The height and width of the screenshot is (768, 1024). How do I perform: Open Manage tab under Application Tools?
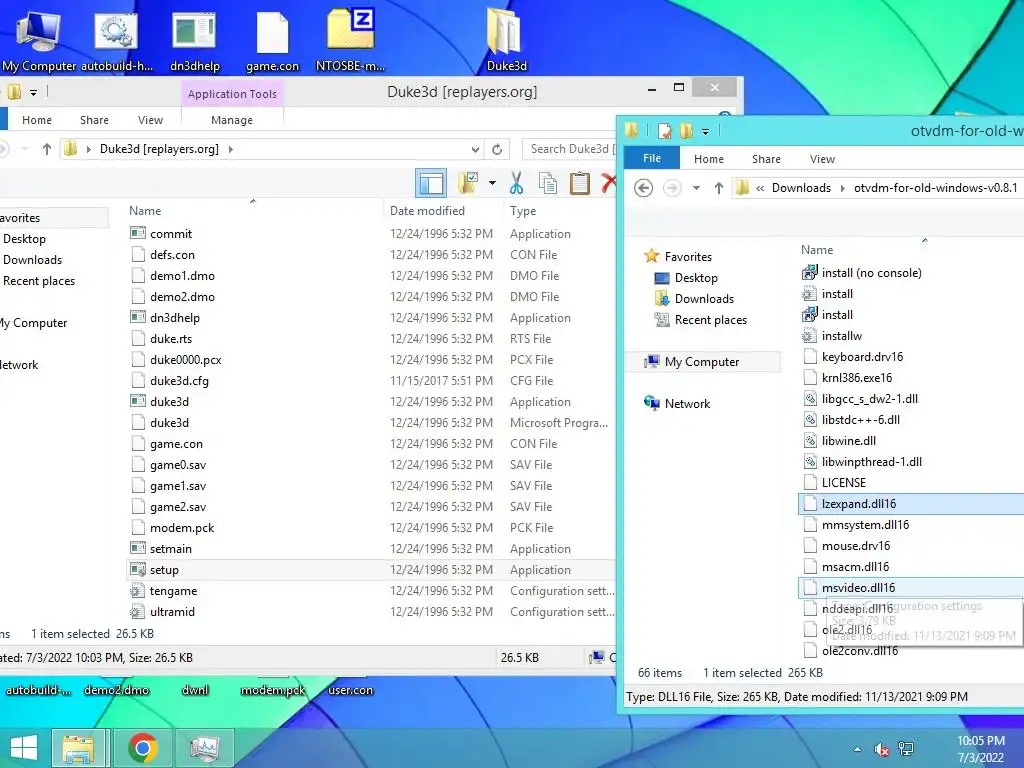232,120
